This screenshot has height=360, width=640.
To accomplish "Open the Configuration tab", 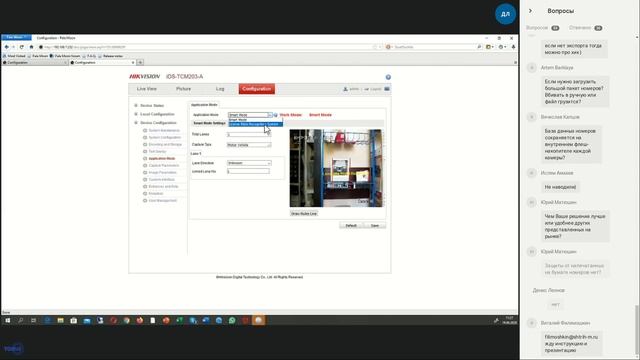I will point(257,89).
